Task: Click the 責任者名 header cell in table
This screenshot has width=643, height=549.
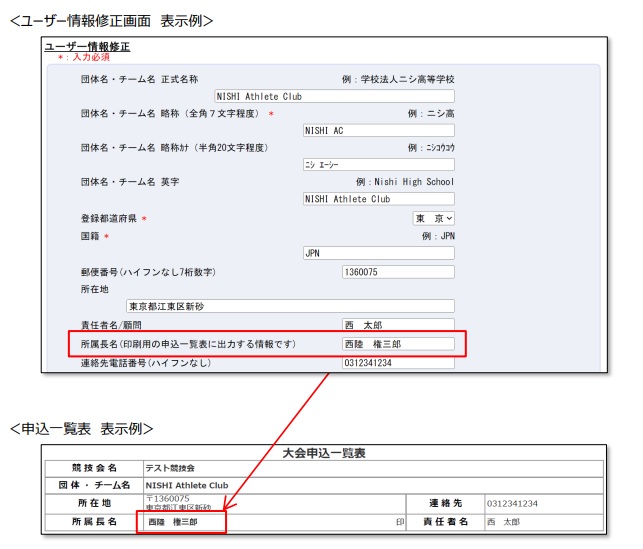Action: point(446,522)
